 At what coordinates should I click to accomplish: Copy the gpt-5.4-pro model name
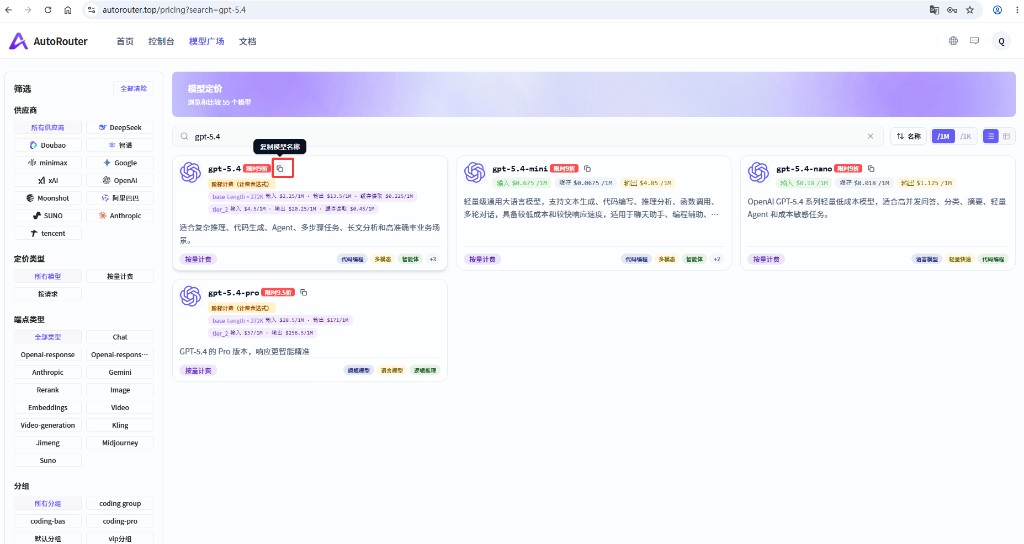pos(304,293)
